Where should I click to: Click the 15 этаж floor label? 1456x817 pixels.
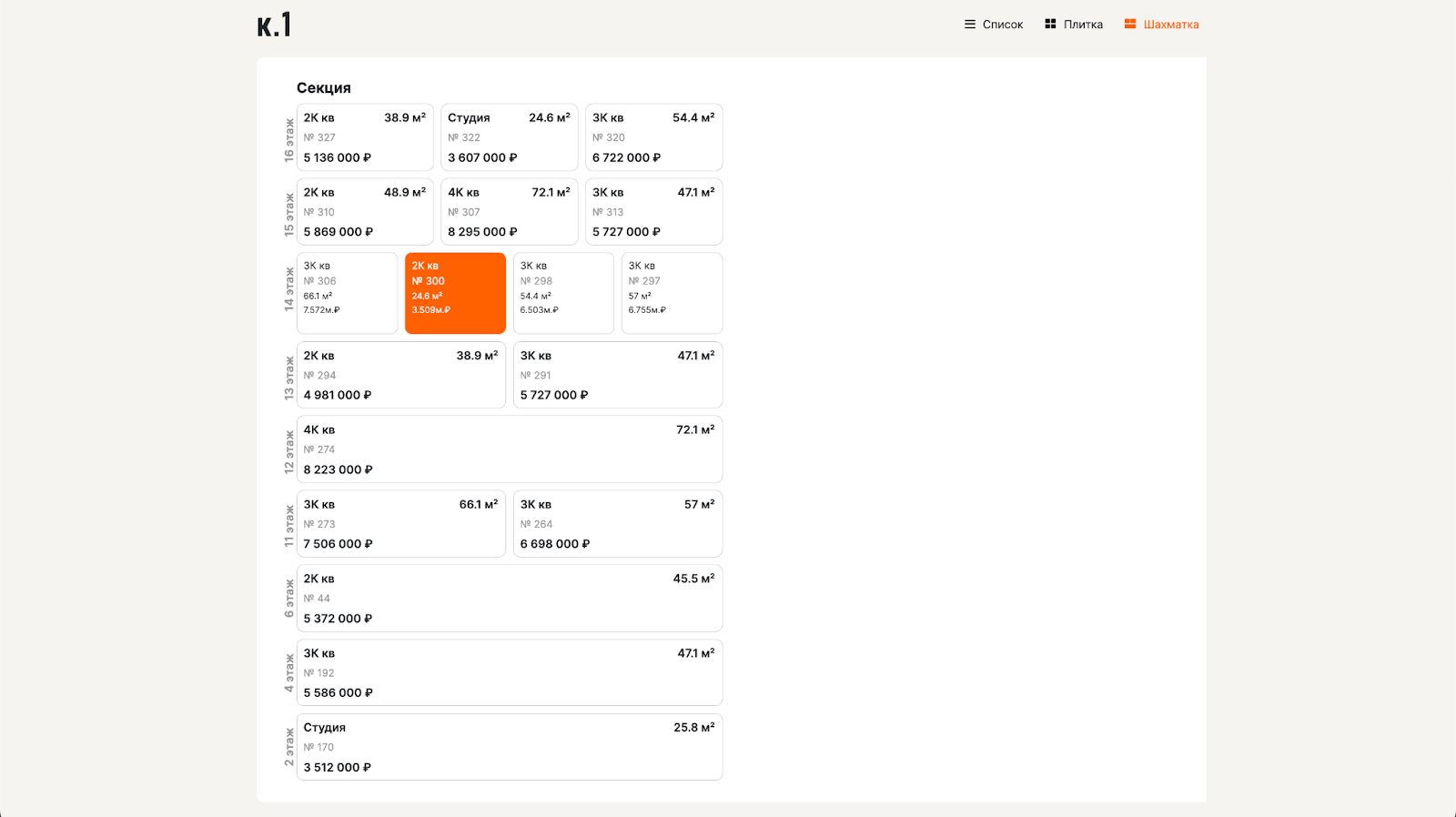[288, 215]
